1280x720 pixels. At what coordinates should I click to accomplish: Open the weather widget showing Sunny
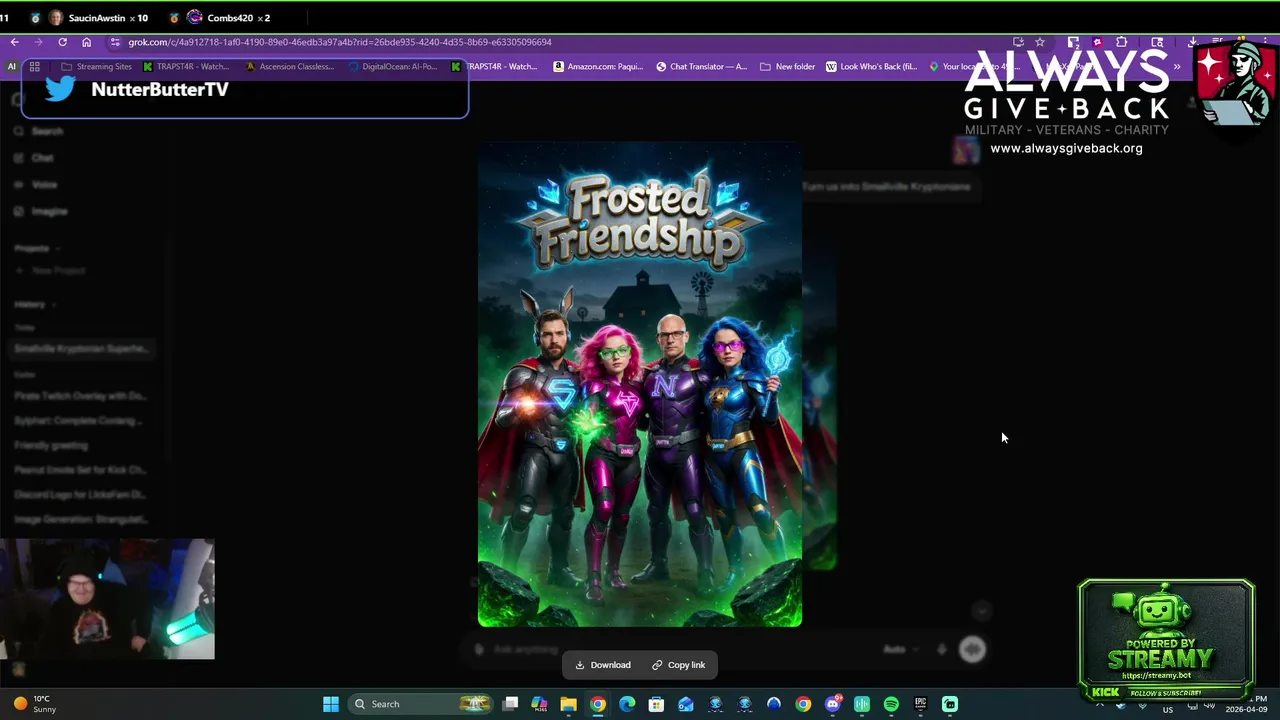33,704
